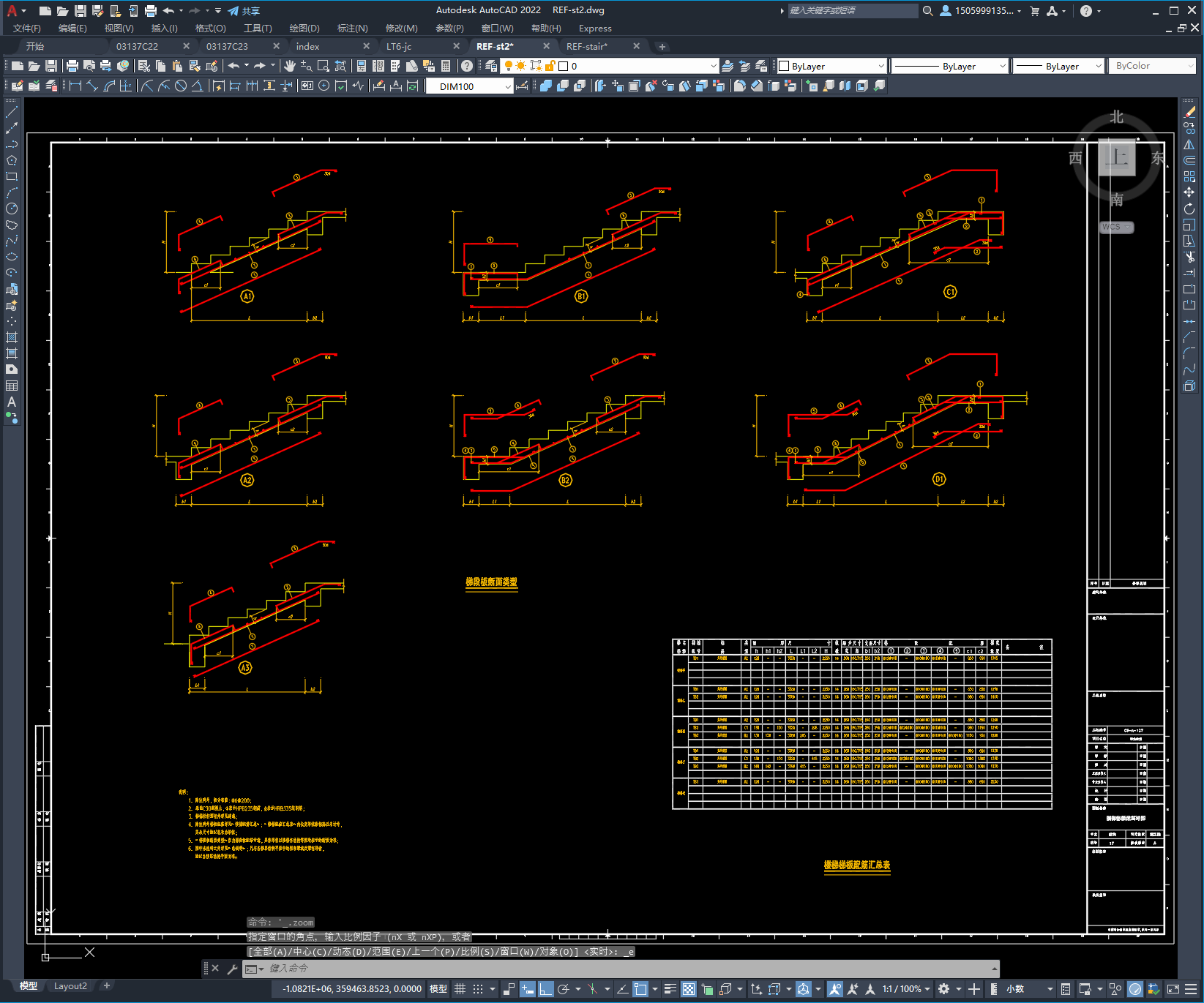Open the Layer Properties Manager icon
Screen dimensions: 1204x1003
tap(490, 66)
